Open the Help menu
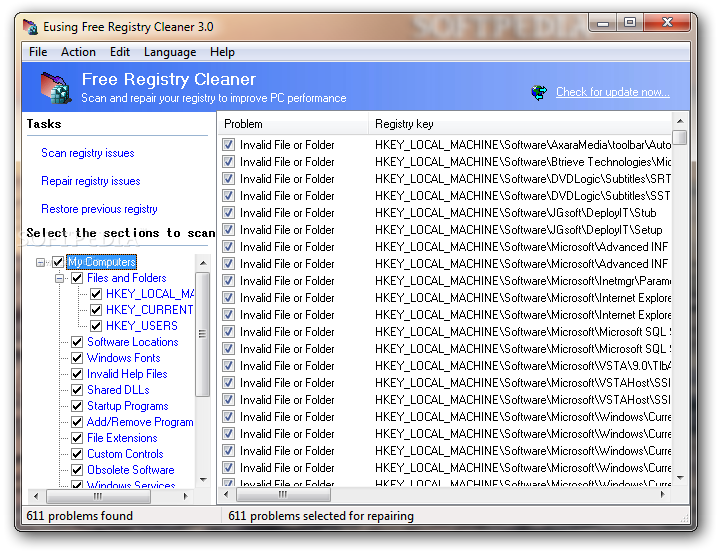The image size is (718, 552). point(223,52)
